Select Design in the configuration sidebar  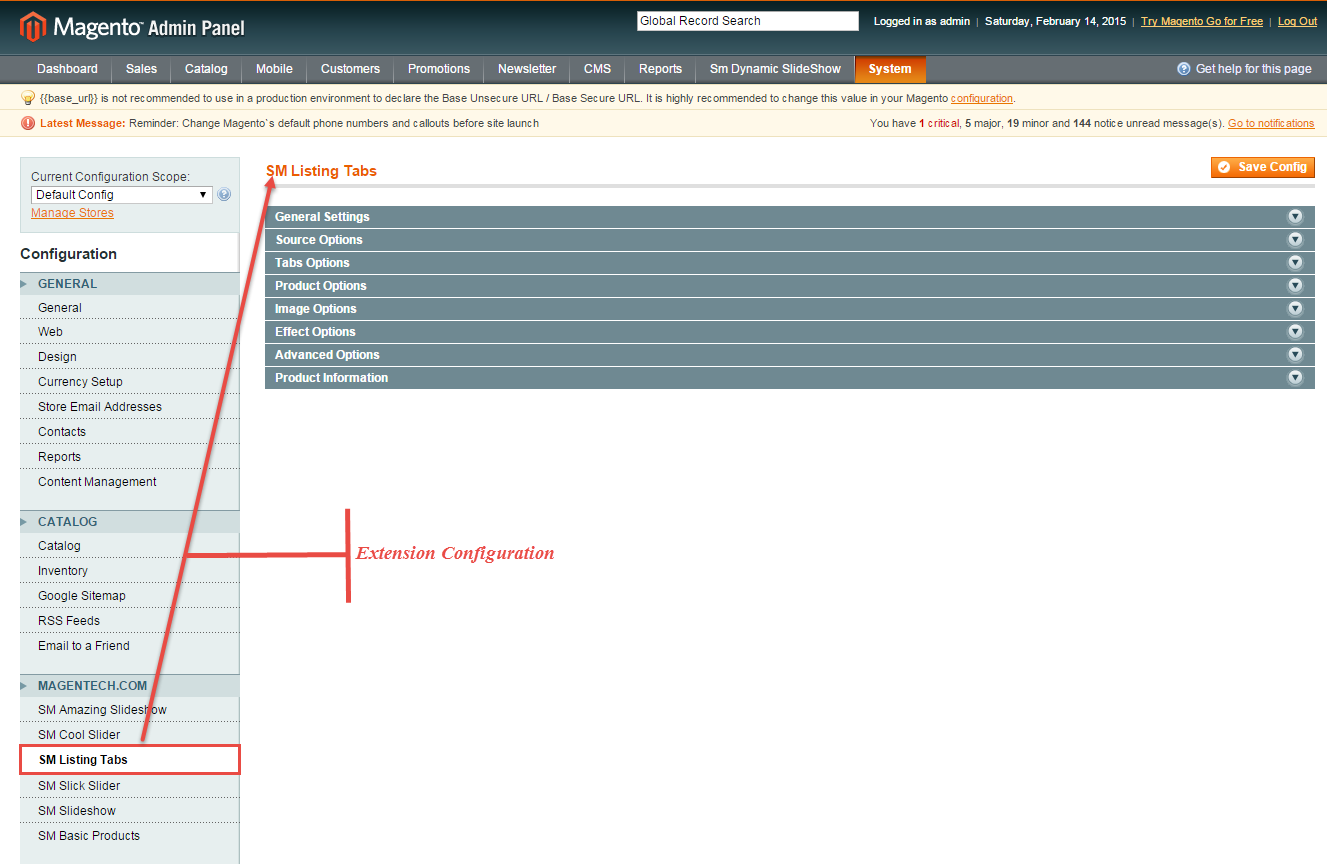129,357
